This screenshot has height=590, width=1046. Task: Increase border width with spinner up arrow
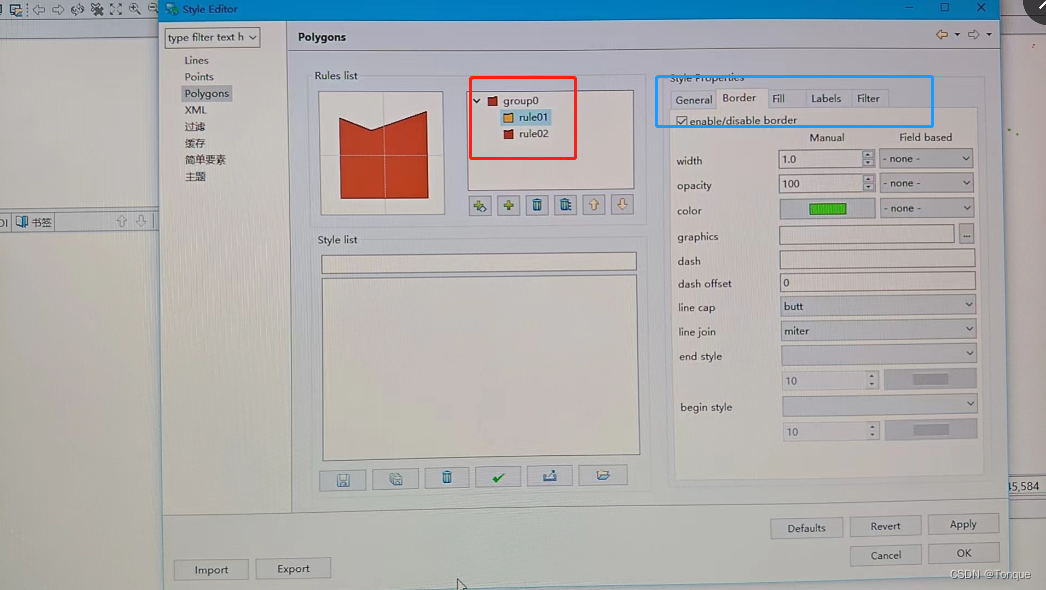(868, 154)
